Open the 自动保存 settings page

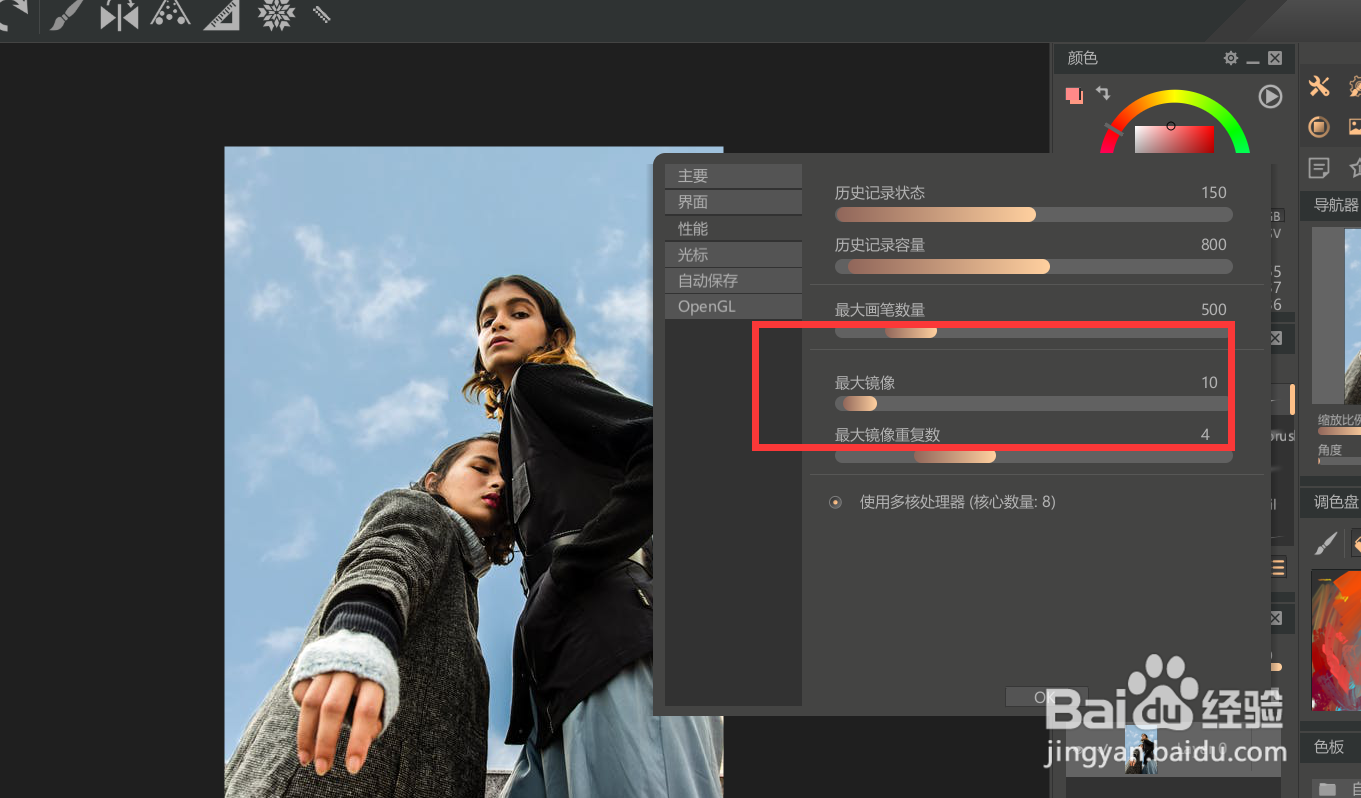[x=733, y=280]
